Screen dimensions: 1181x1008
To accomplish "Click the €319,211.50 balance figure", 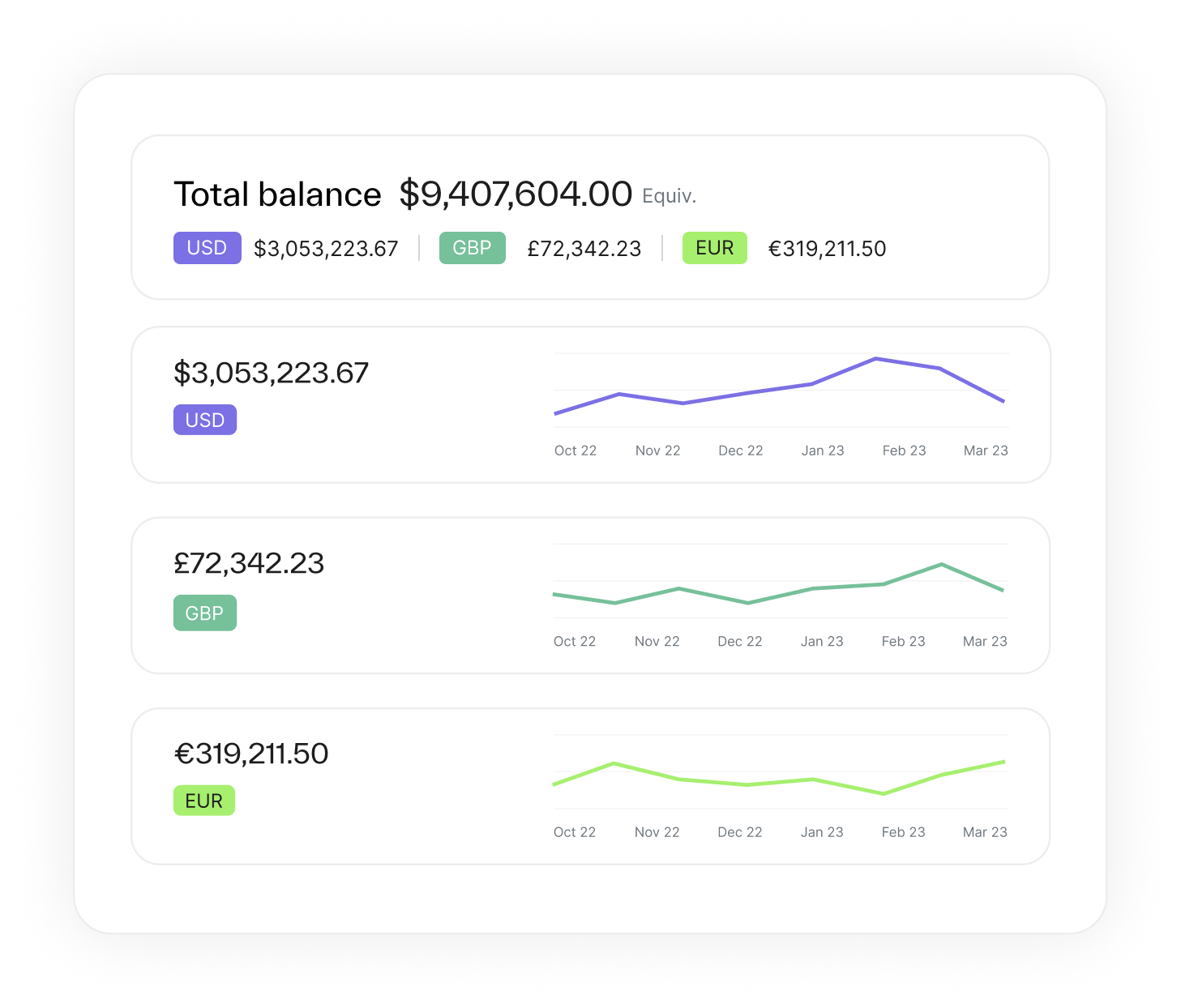I will click(x=251, y=754).
